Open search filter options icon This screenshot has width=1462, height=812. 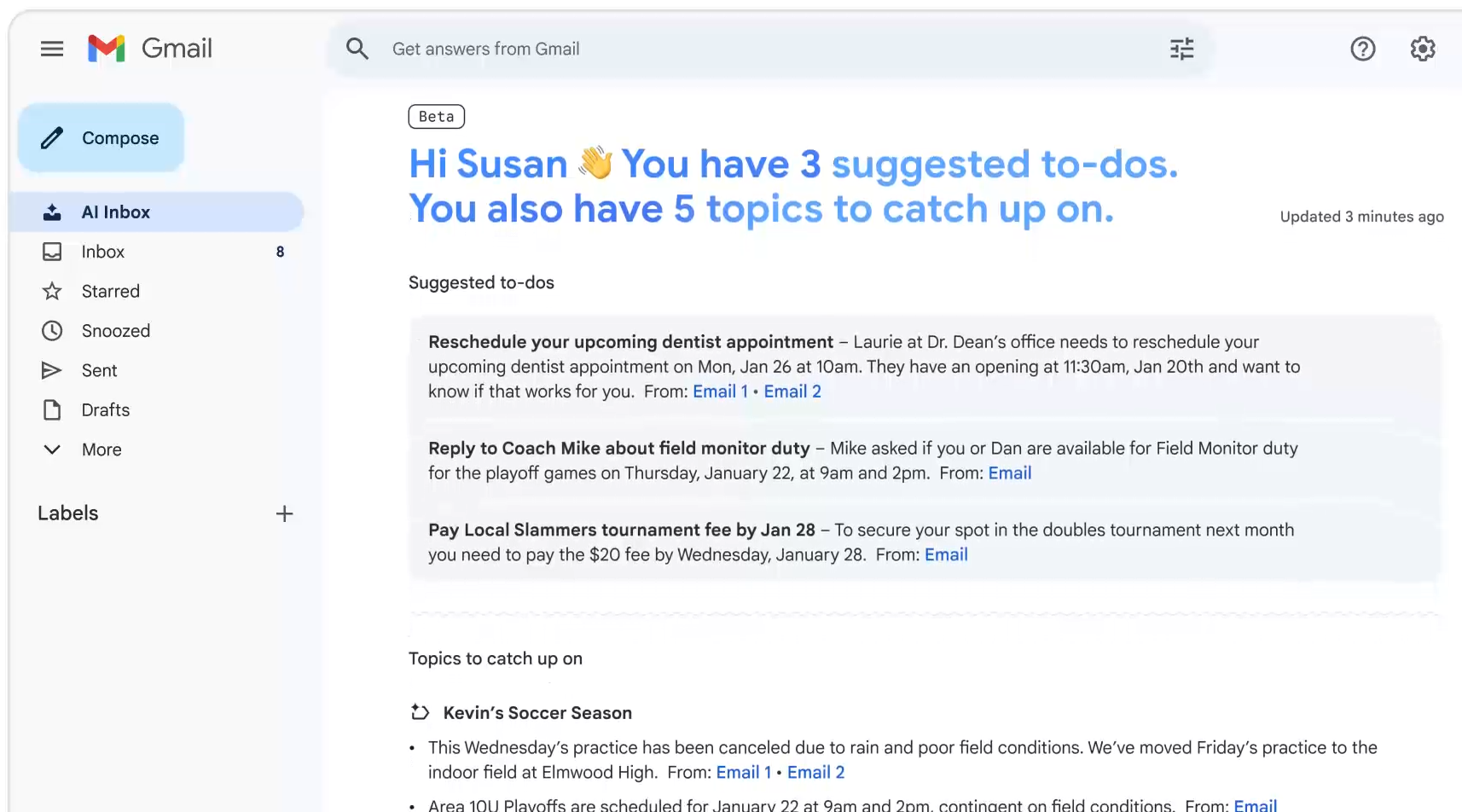click(x=1181, y=49)
